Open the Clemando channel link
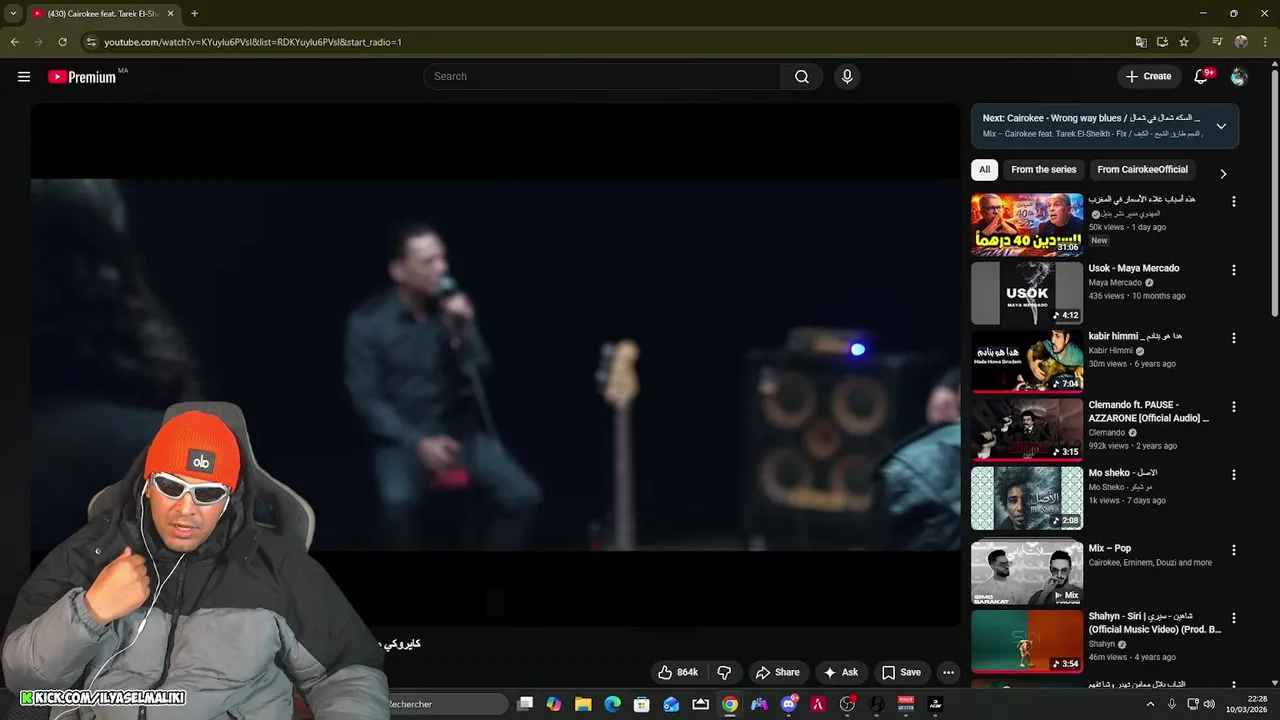Image resolution: width=1280 pixels, height=720 pixels. 1107,433
